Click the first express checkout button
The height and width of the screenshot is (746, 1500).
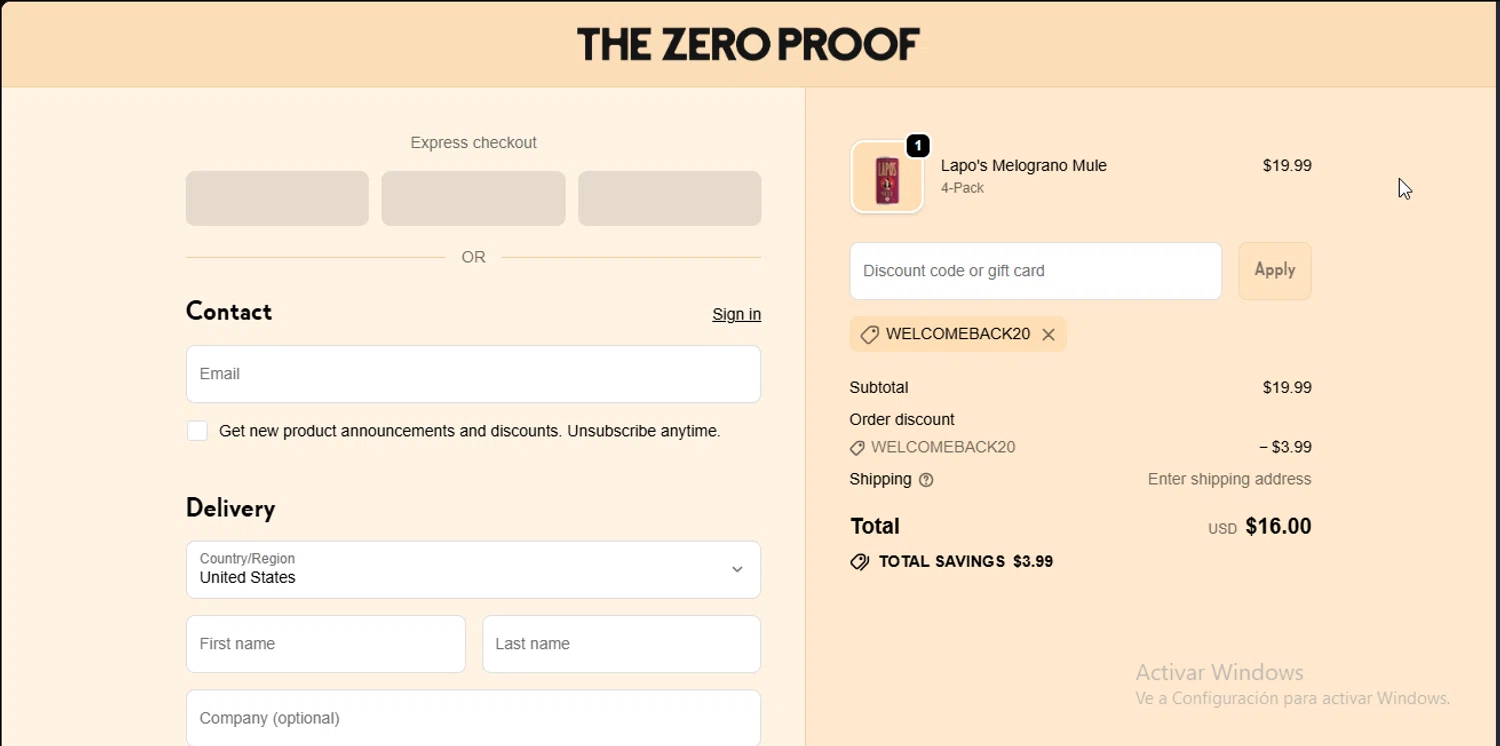(x=277, y=198)
